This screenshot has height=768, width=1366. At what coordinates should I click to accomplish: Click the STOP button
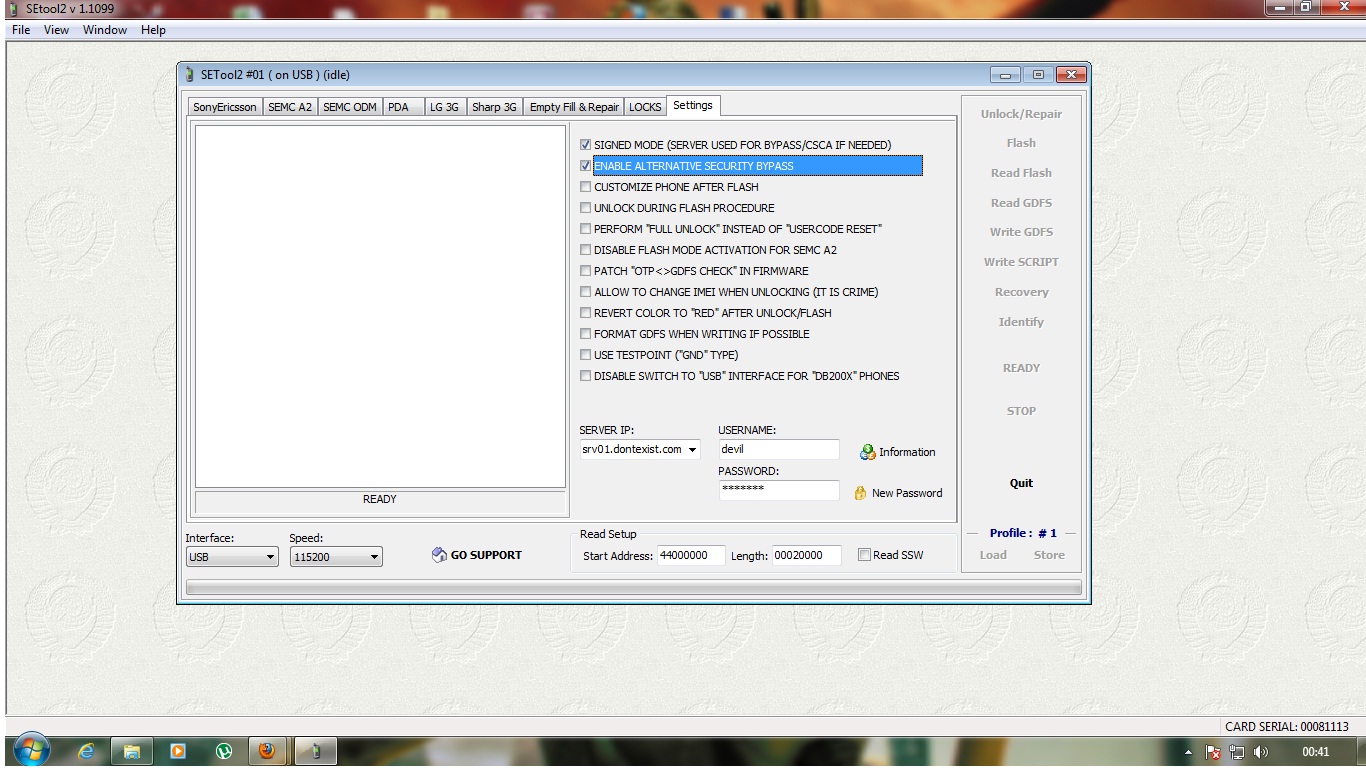coord(1021,411)
